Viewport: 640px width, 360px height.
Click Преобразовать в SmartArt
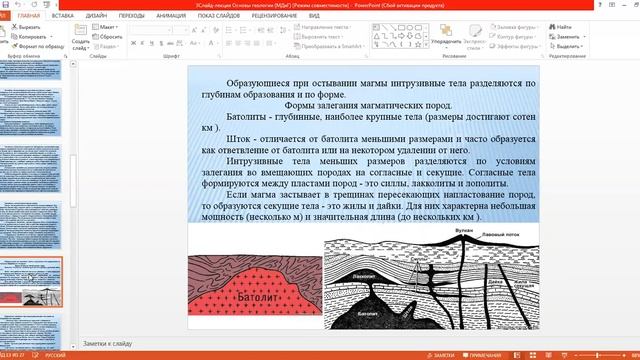click(329, 47)
